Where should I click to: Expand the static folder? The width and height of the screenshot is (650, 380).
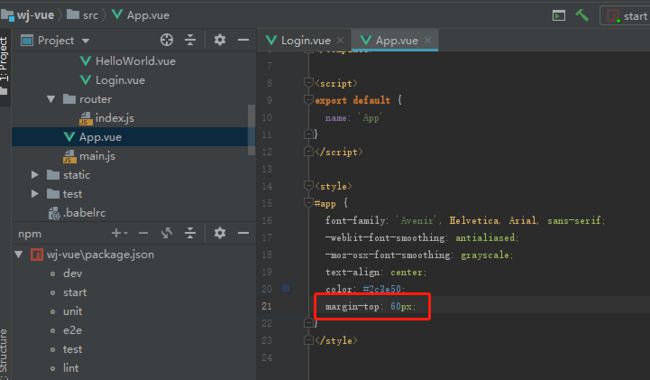tap(35, 175)
